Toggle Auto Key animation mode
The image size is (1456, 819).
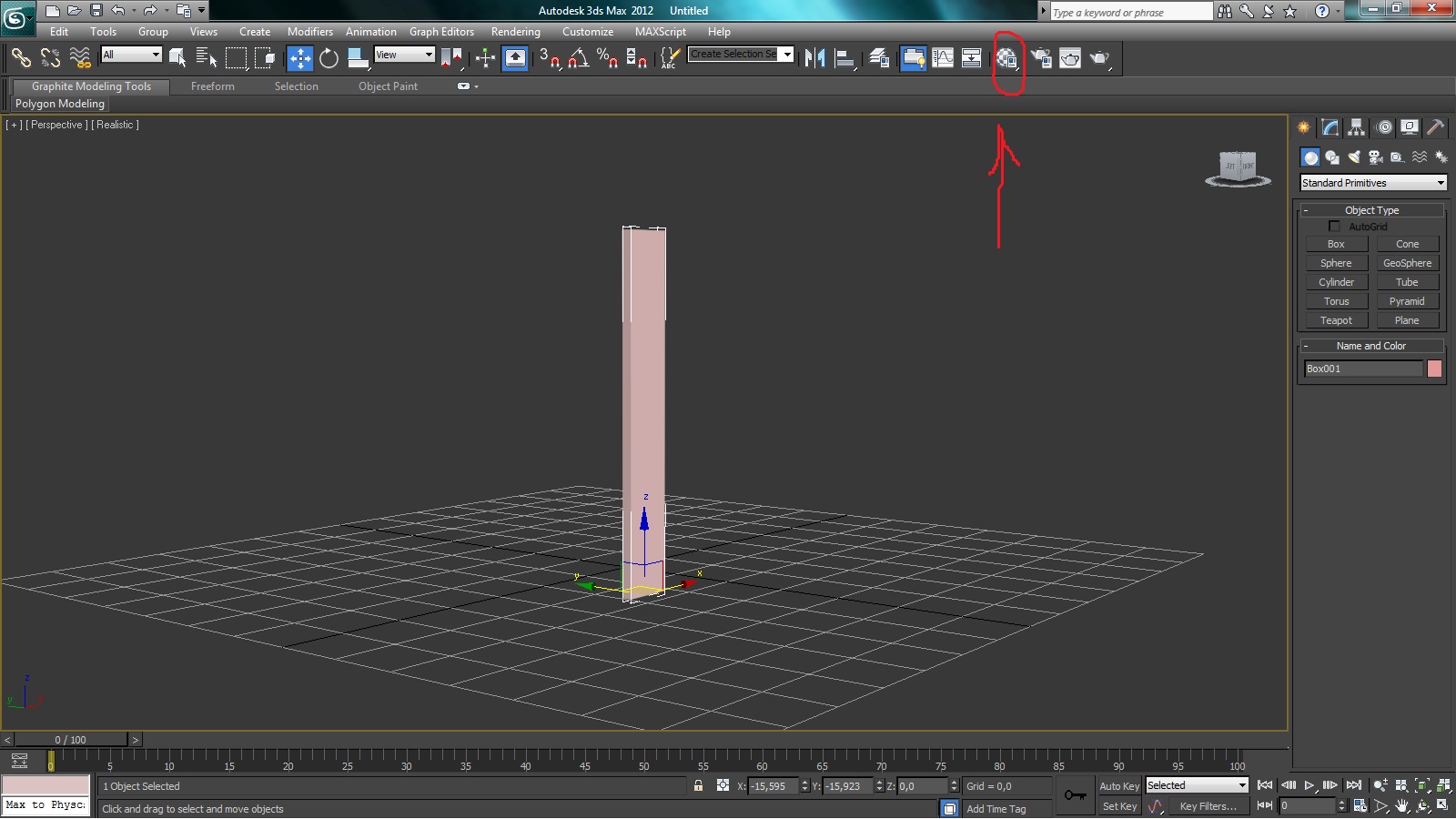tap(1118, 786)
